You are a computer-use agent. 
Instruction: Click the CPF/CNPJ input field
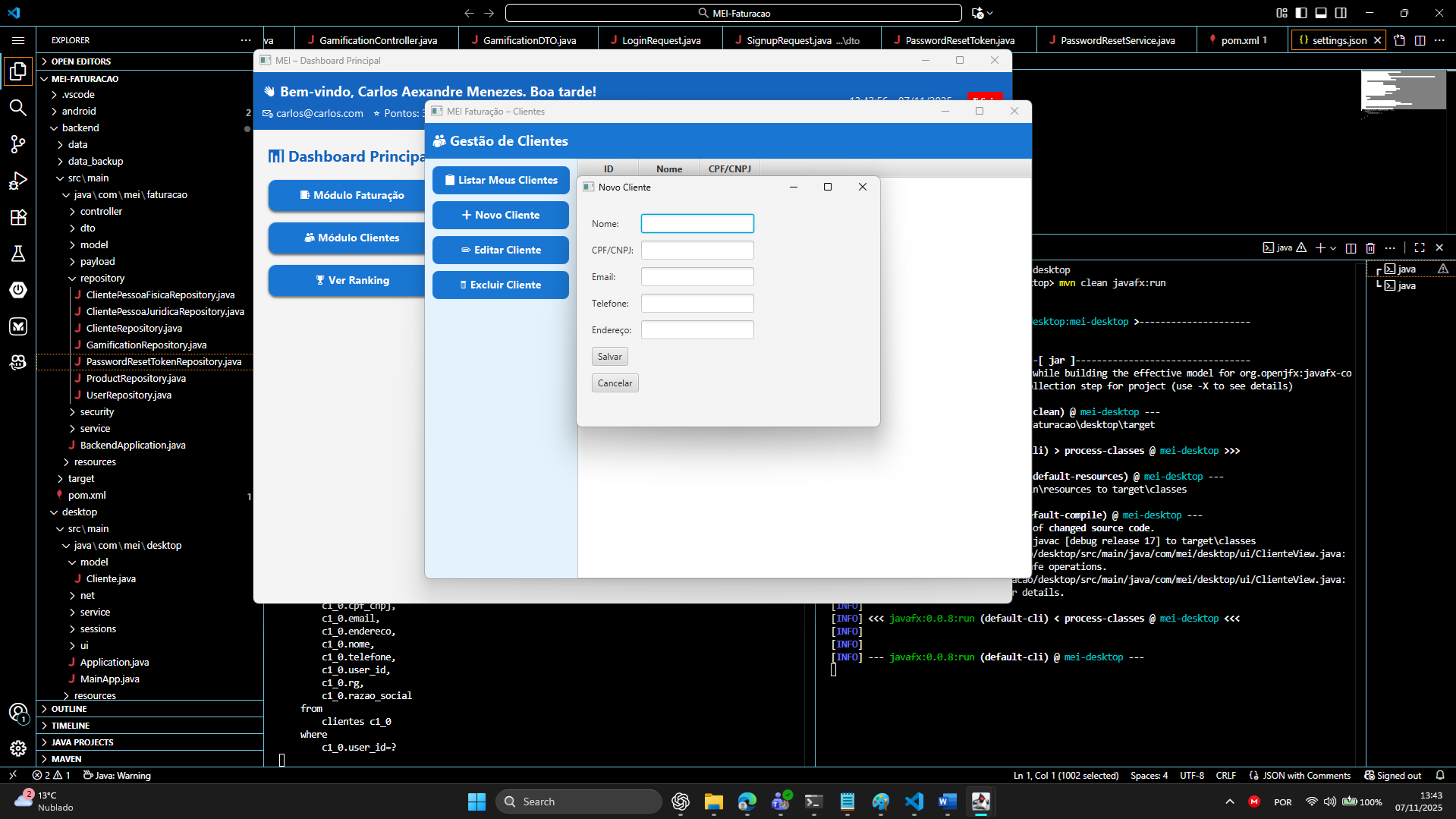[x=697, y=250]
